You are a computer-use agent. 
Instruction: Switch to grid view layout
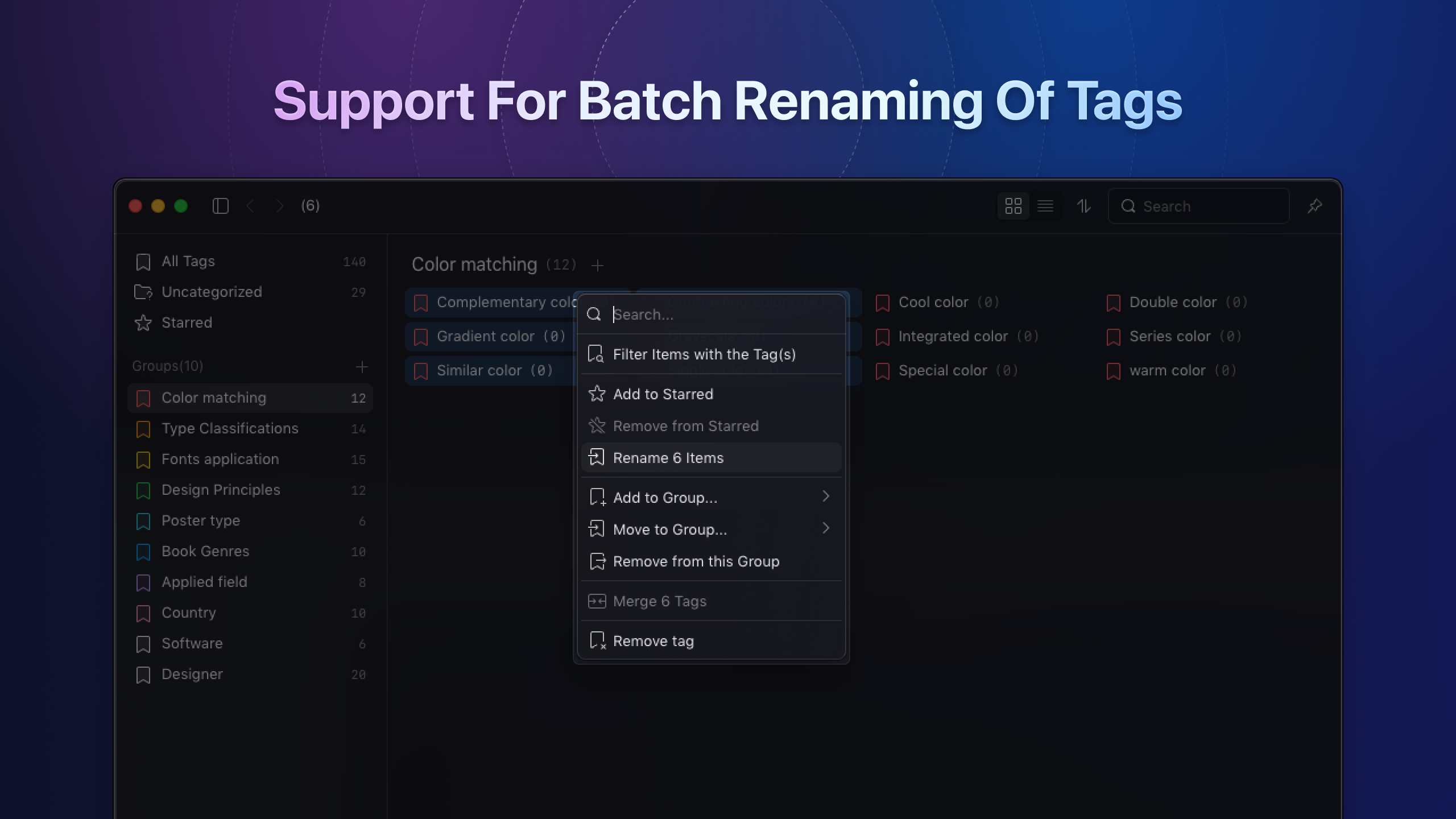1014,206
